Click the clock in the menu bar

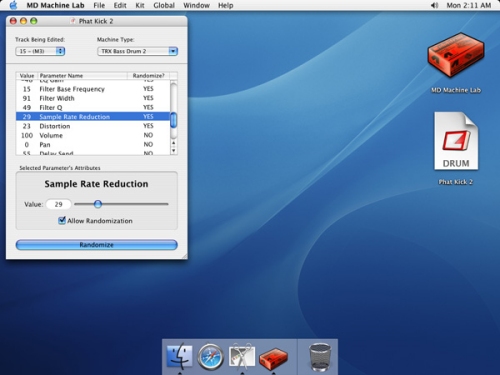(469, 5)
